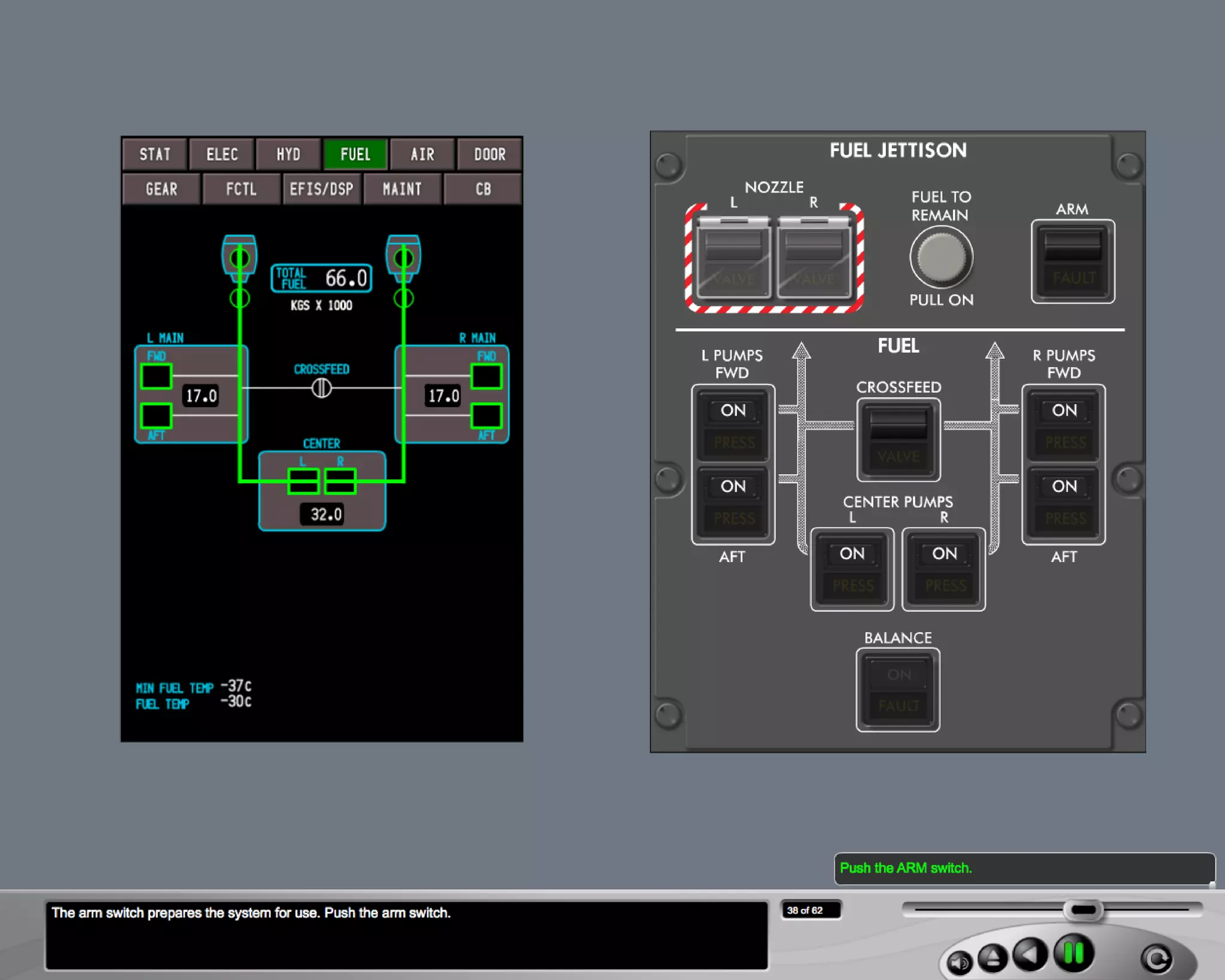1225x980 pixels.
Task: Open the STAT synoptic page
Action: pos(155,155)
